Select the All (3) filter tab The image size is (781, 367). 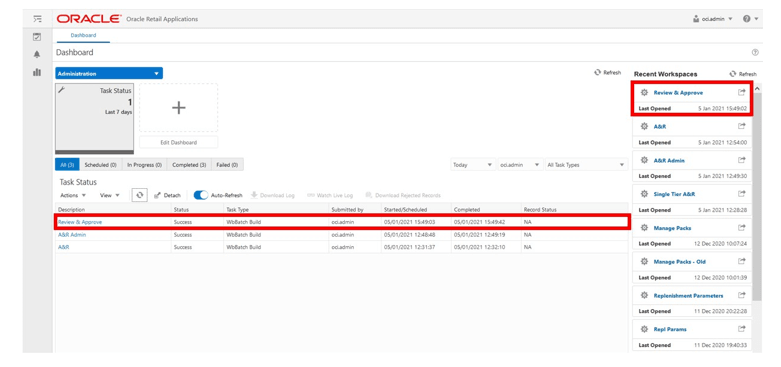pos(67,165)
